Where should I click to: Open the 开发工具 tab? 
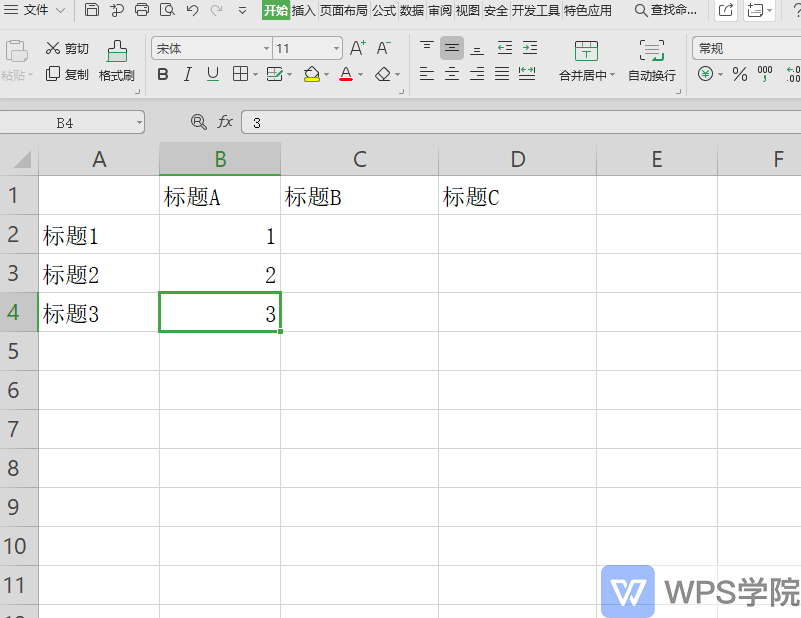535,10
